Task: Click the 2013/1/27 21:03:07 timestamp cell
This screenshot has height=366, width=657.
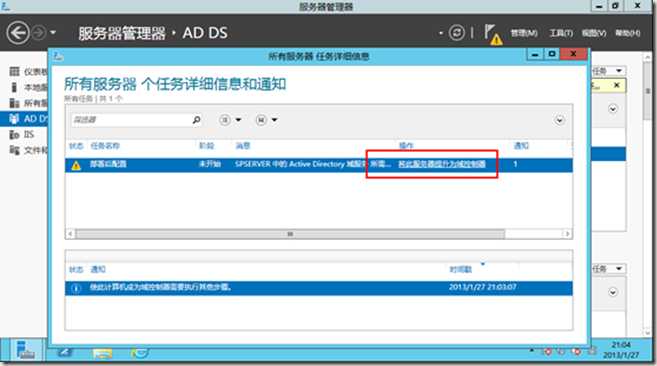Action: (x=482, y=287)
